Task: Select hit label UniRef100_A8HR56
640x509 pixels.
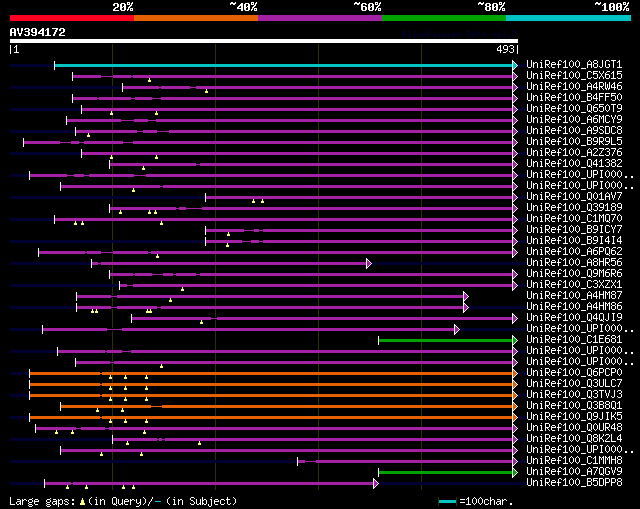Action: tap(574, 263)
